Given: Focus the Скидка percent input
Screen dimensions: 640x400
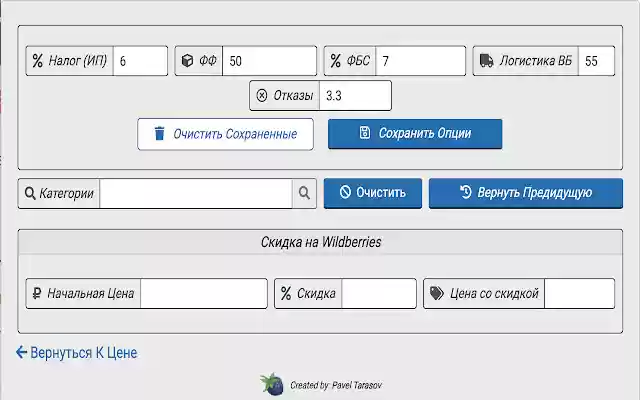Looking at the screenshot, I should click(379, 293).
